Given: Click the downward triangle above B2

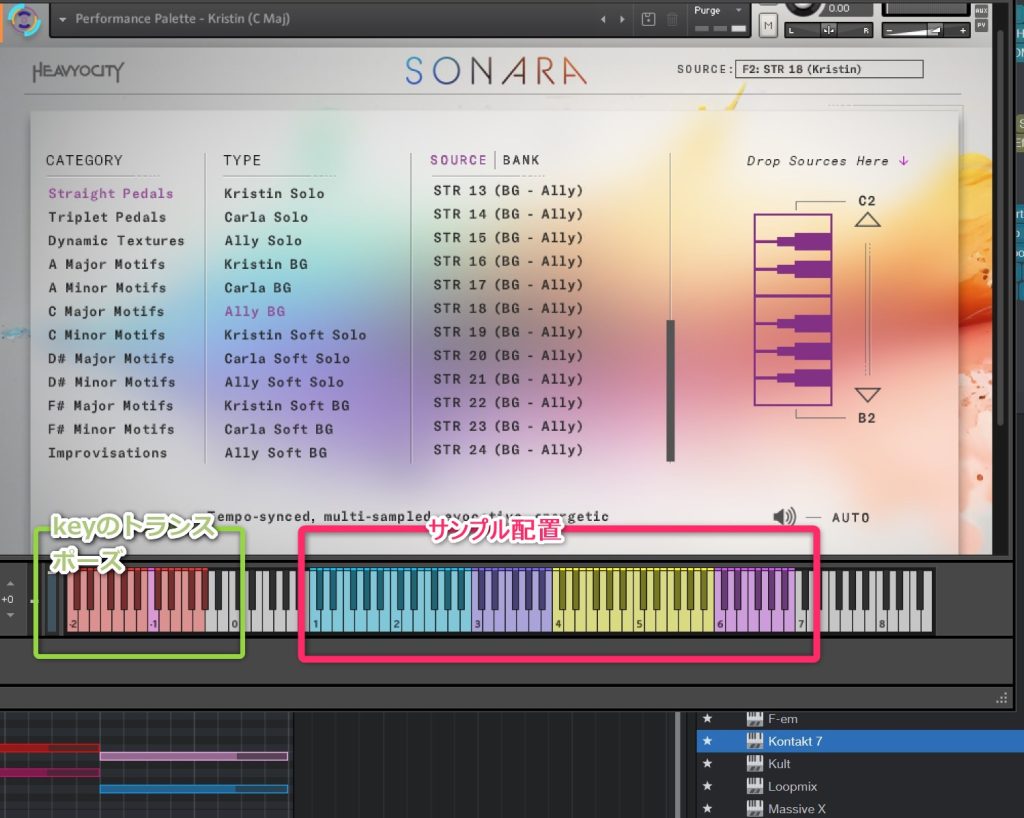Looking at the screenshot, I should [x=867, y=394].
